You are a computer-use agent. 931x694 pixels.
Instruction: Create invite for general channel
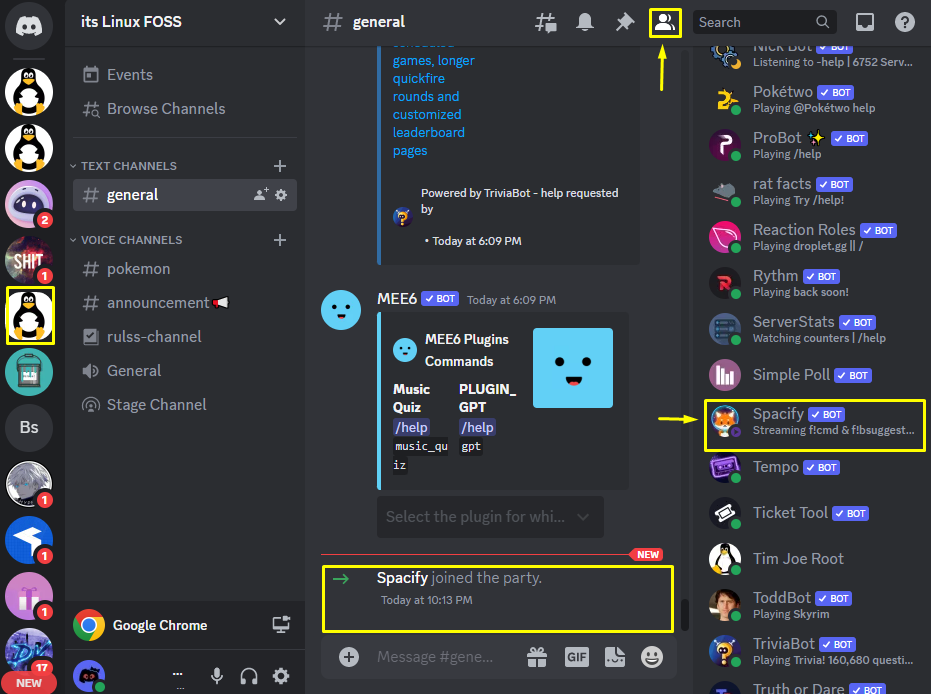(261, 195)
